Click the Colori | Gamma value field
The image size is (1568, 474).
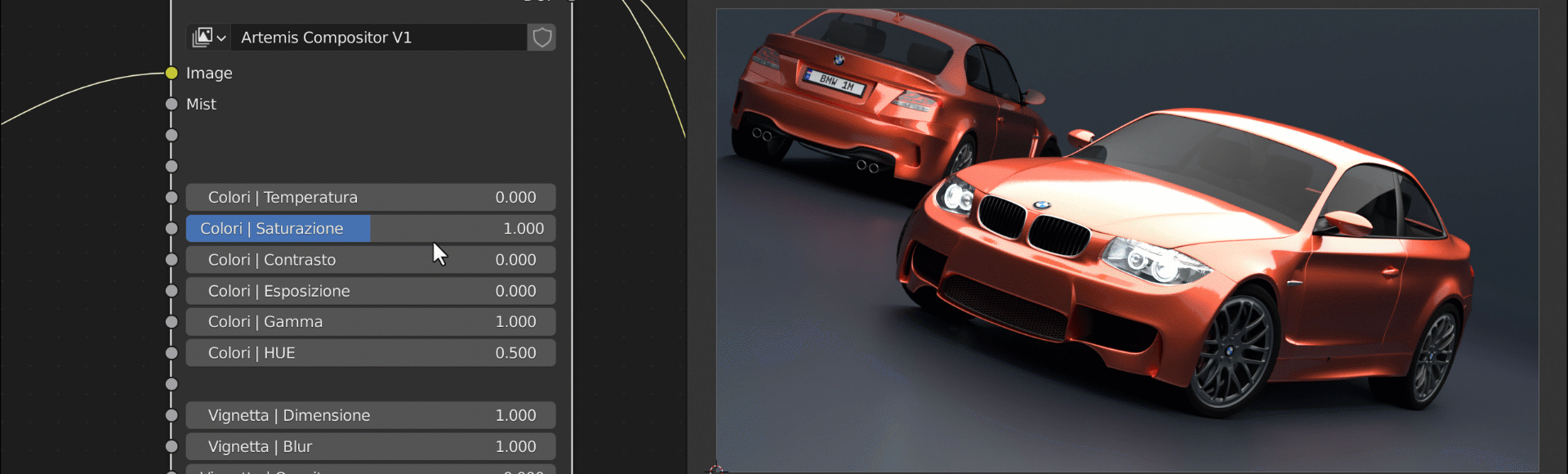coord(371,322)
